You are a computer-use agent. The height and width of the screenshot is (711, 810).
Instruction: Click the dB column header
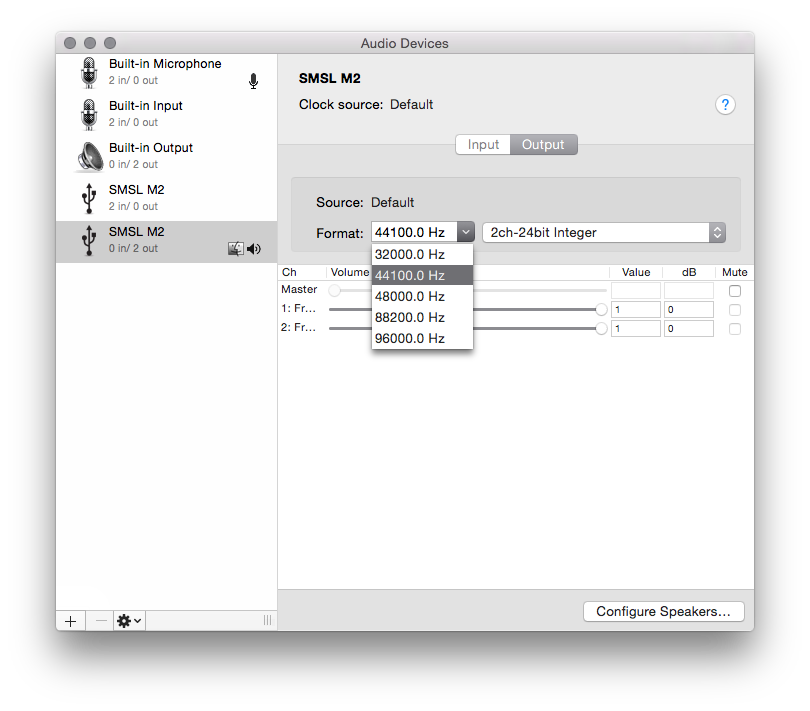point(689,272)
